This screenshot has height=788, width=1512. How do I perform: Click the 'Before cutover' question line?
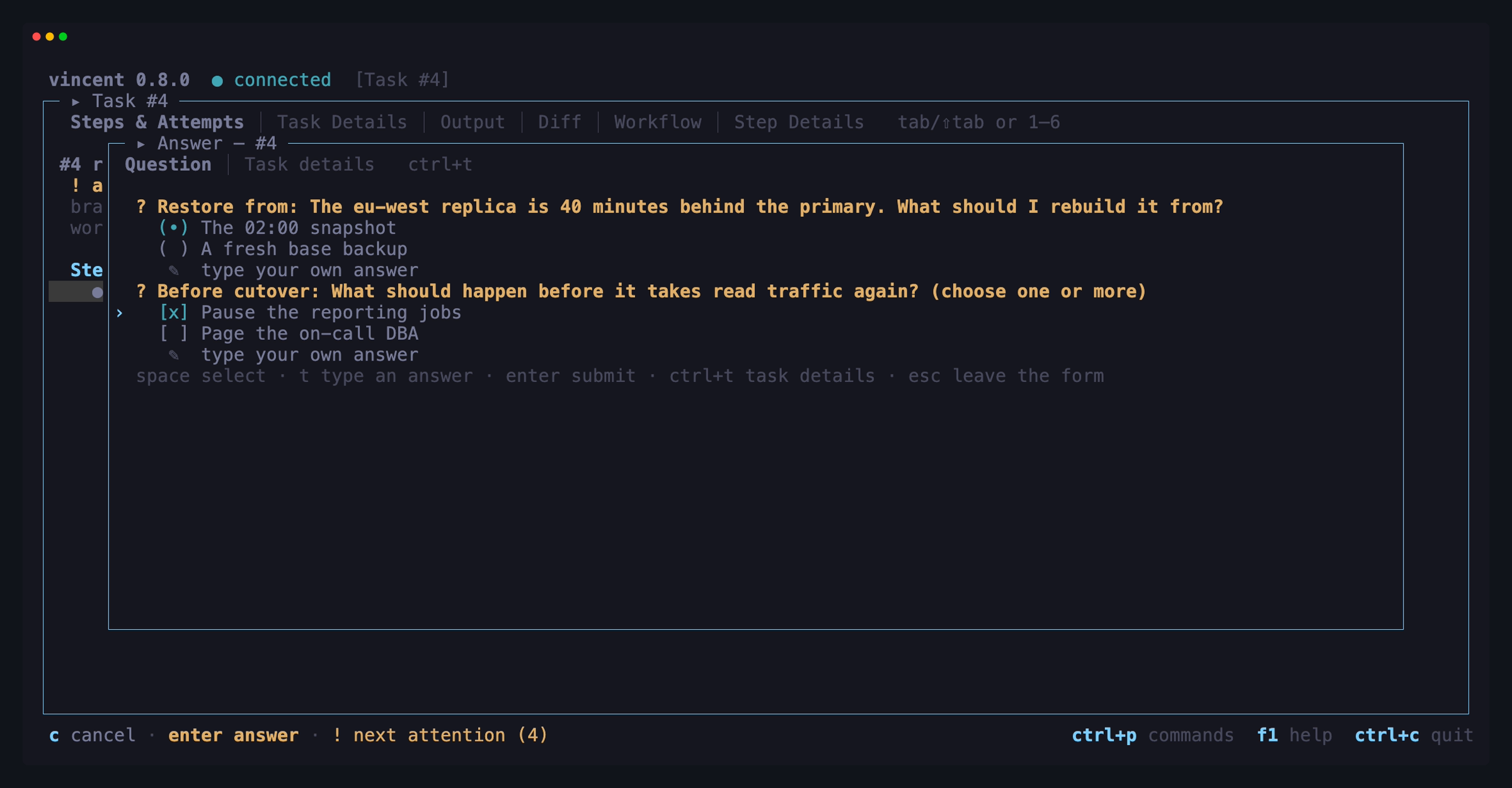tap(641, 291)
